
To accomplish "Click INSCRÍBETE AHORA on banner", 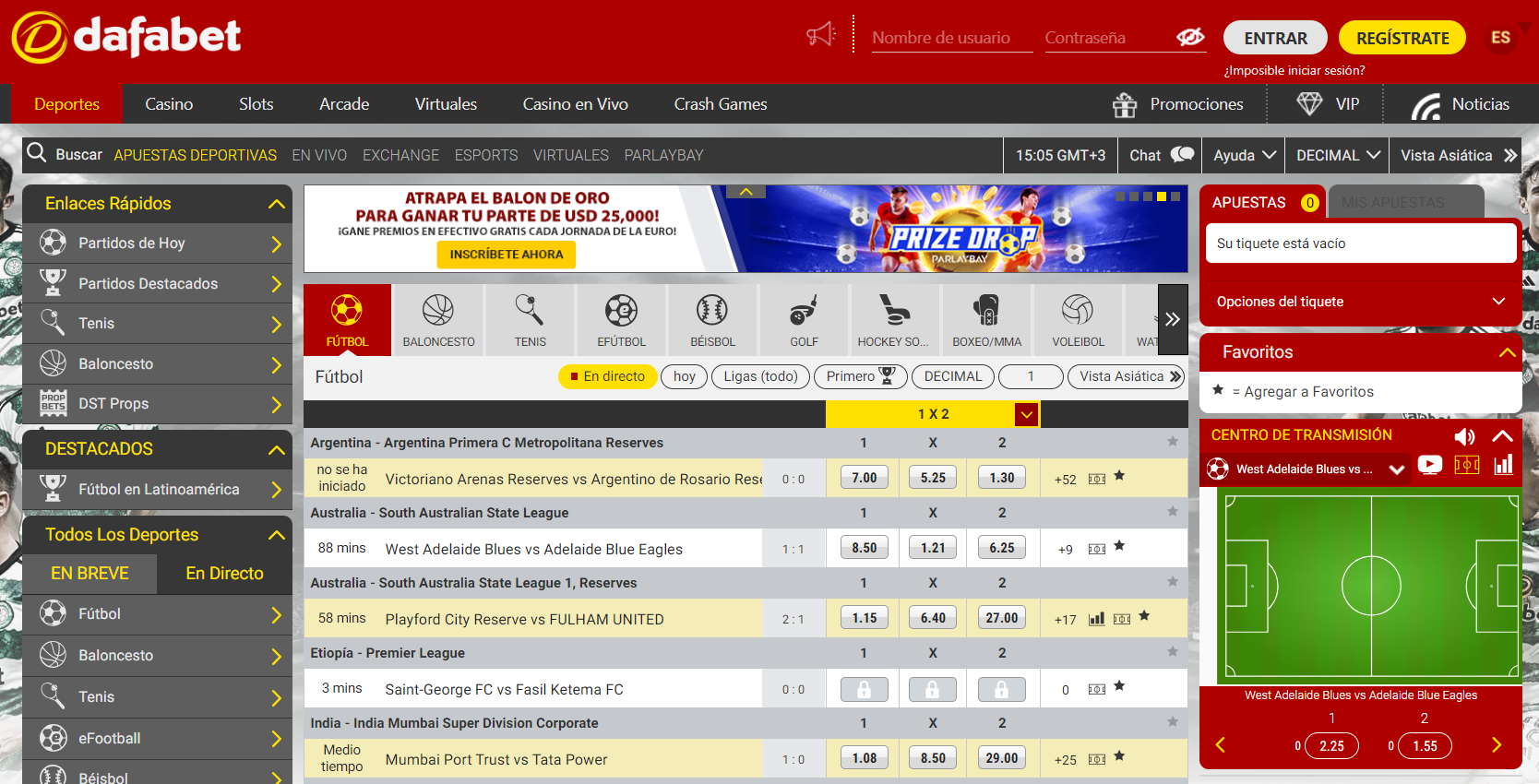I will pyautogui.click(x=507, y=255).
